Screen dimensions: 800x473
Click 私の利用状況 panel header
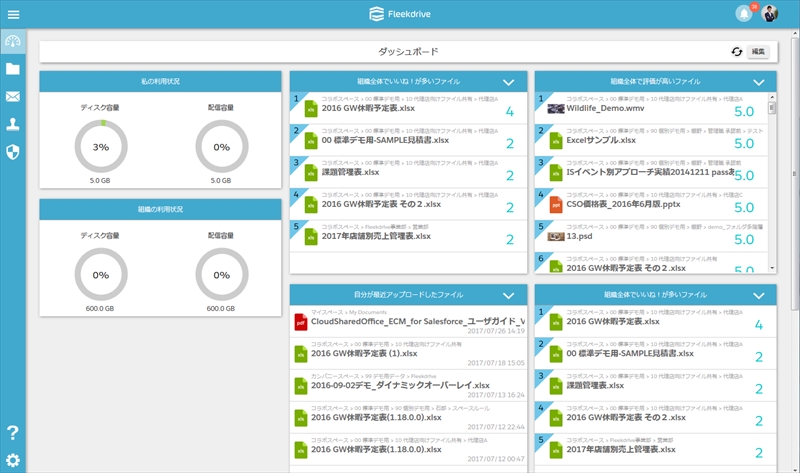(x=160, y=82)
